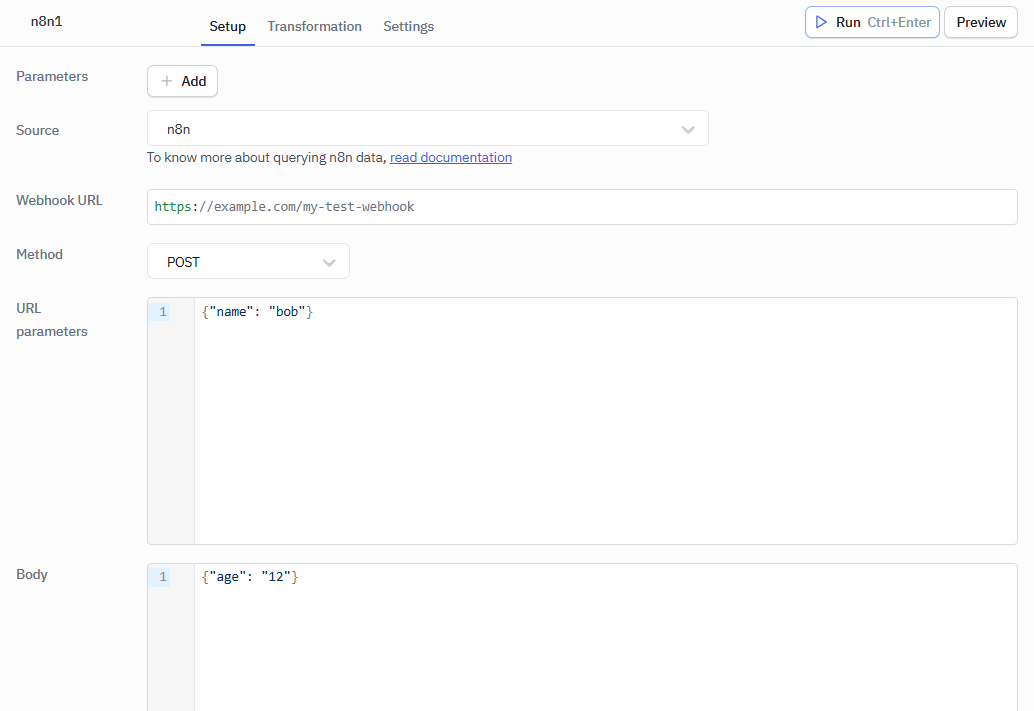Open the Settings tab
1034x711 pixels.
408,27
